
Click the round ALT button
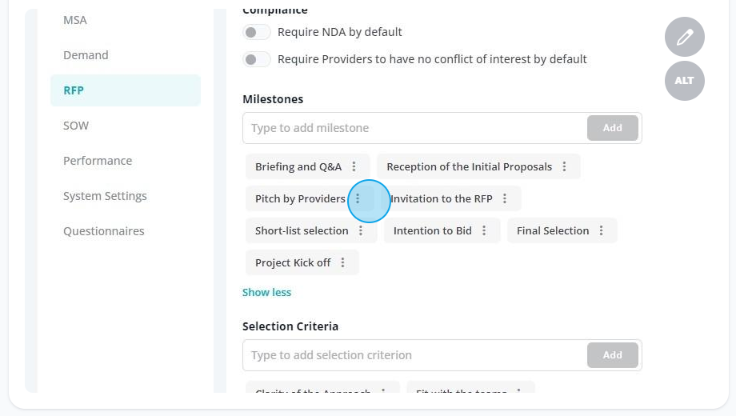(x=684, y=81)
